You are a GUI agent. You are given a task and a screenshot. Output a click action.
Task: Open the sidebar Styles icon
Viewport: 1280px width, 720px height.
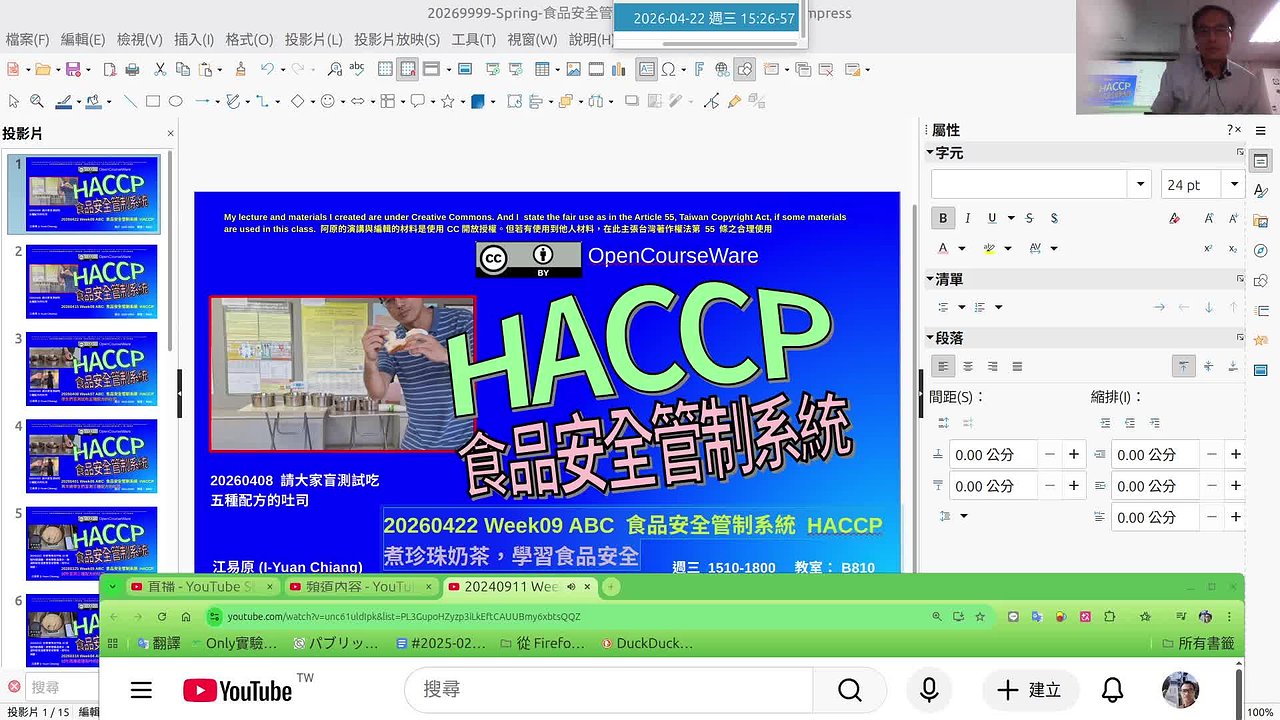pos(1261,190)
